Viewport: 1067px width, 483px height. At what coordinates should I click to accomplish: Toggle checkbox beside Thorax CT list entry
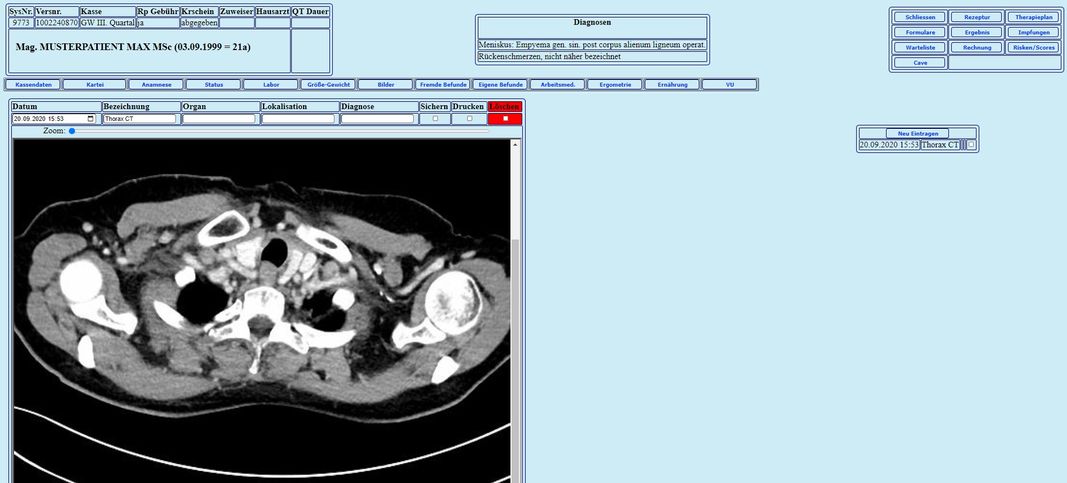[x=971, y=145]
